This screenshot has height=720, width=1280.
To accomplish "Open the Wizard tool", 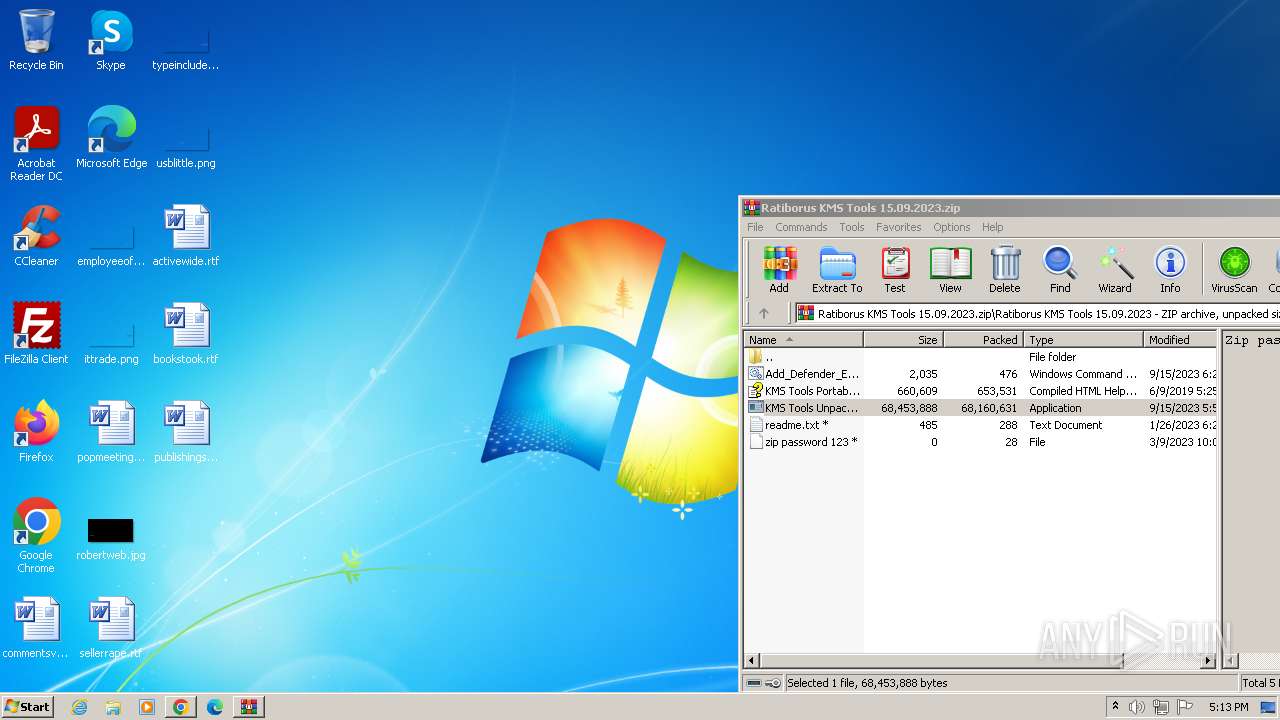I will coord(1115,270).
